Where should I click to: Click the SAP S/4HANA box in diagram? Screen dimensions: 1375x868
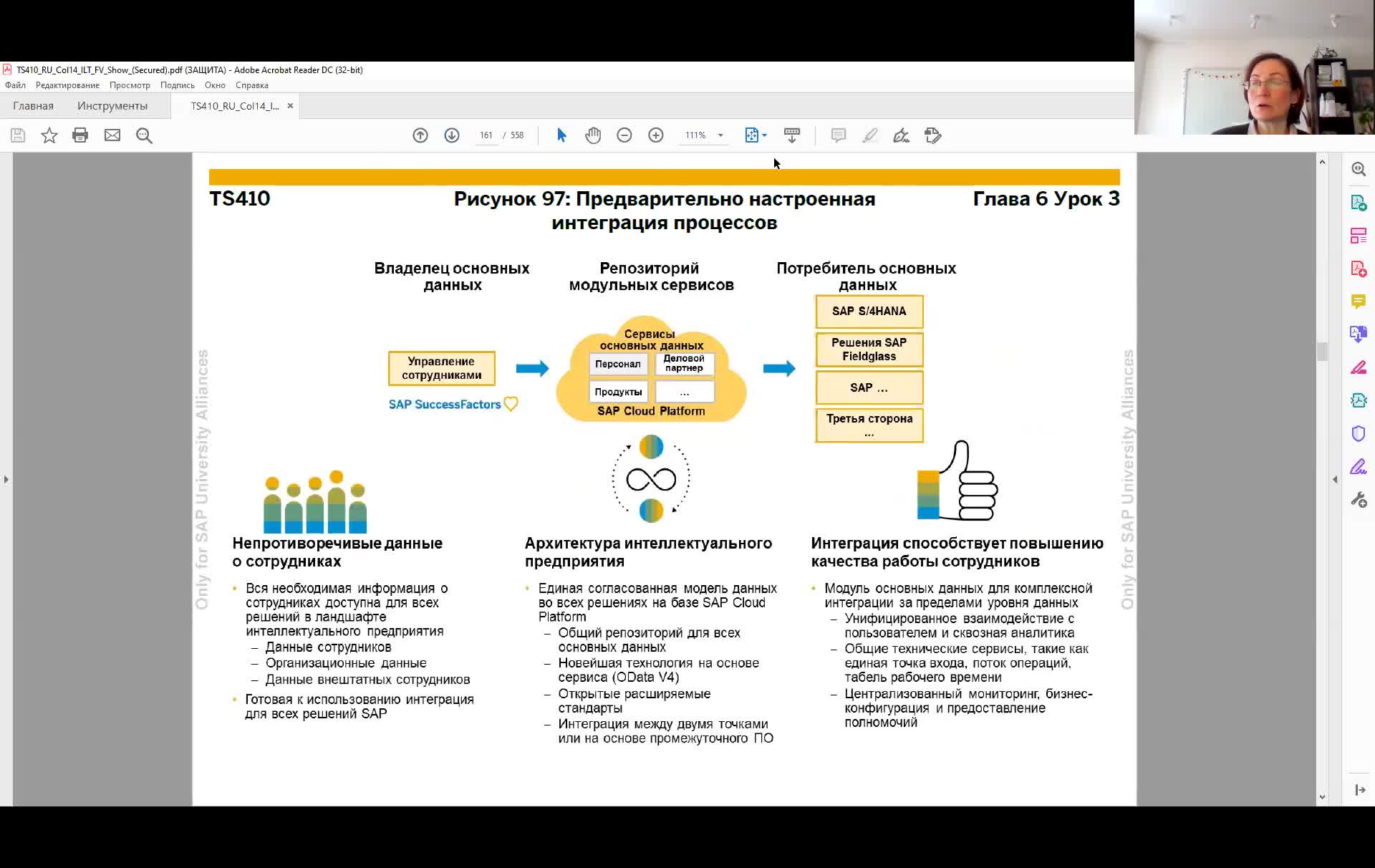tap(869, 312)
